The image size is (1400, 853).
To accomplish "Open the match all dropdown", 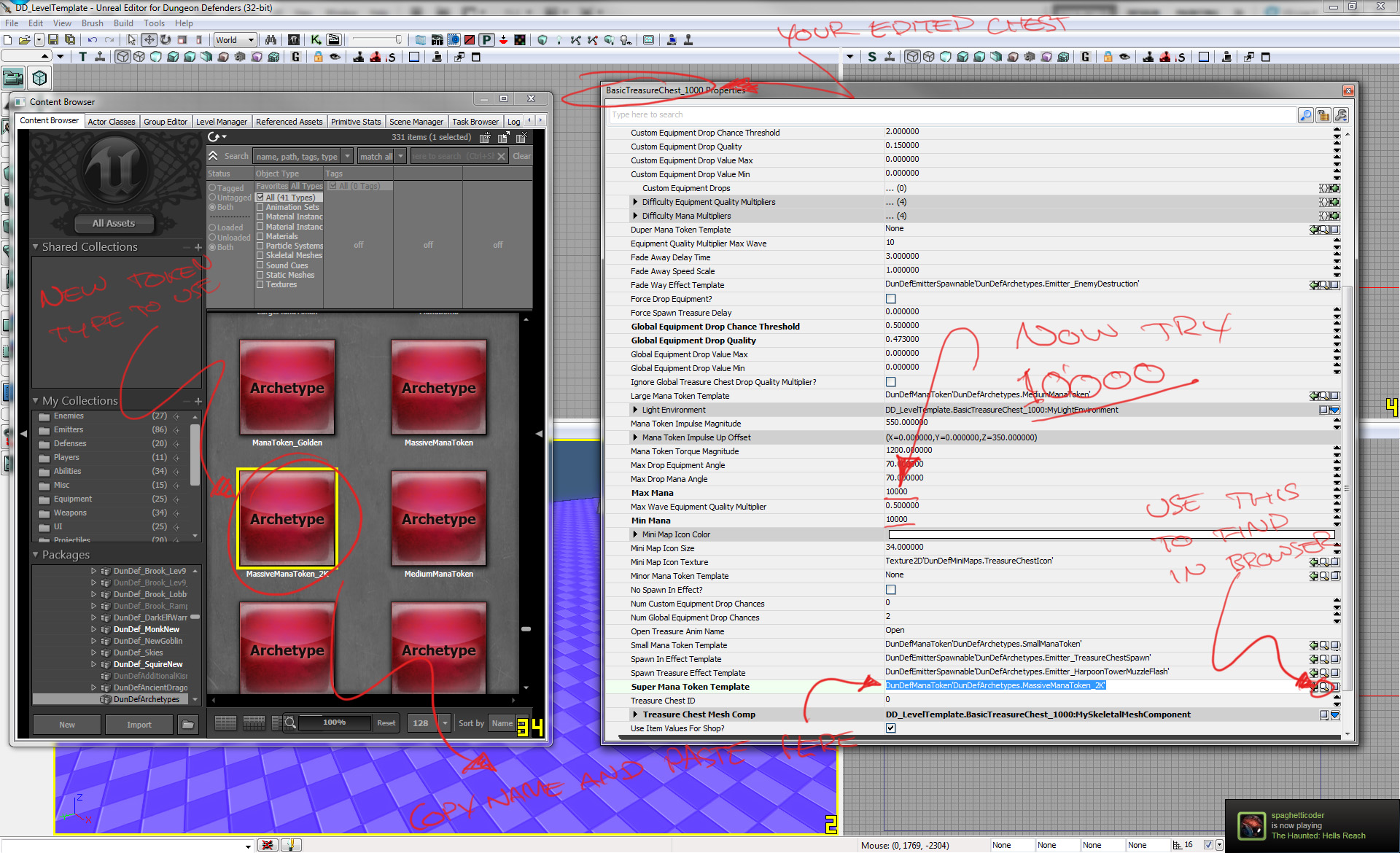I will click(381, 156).
